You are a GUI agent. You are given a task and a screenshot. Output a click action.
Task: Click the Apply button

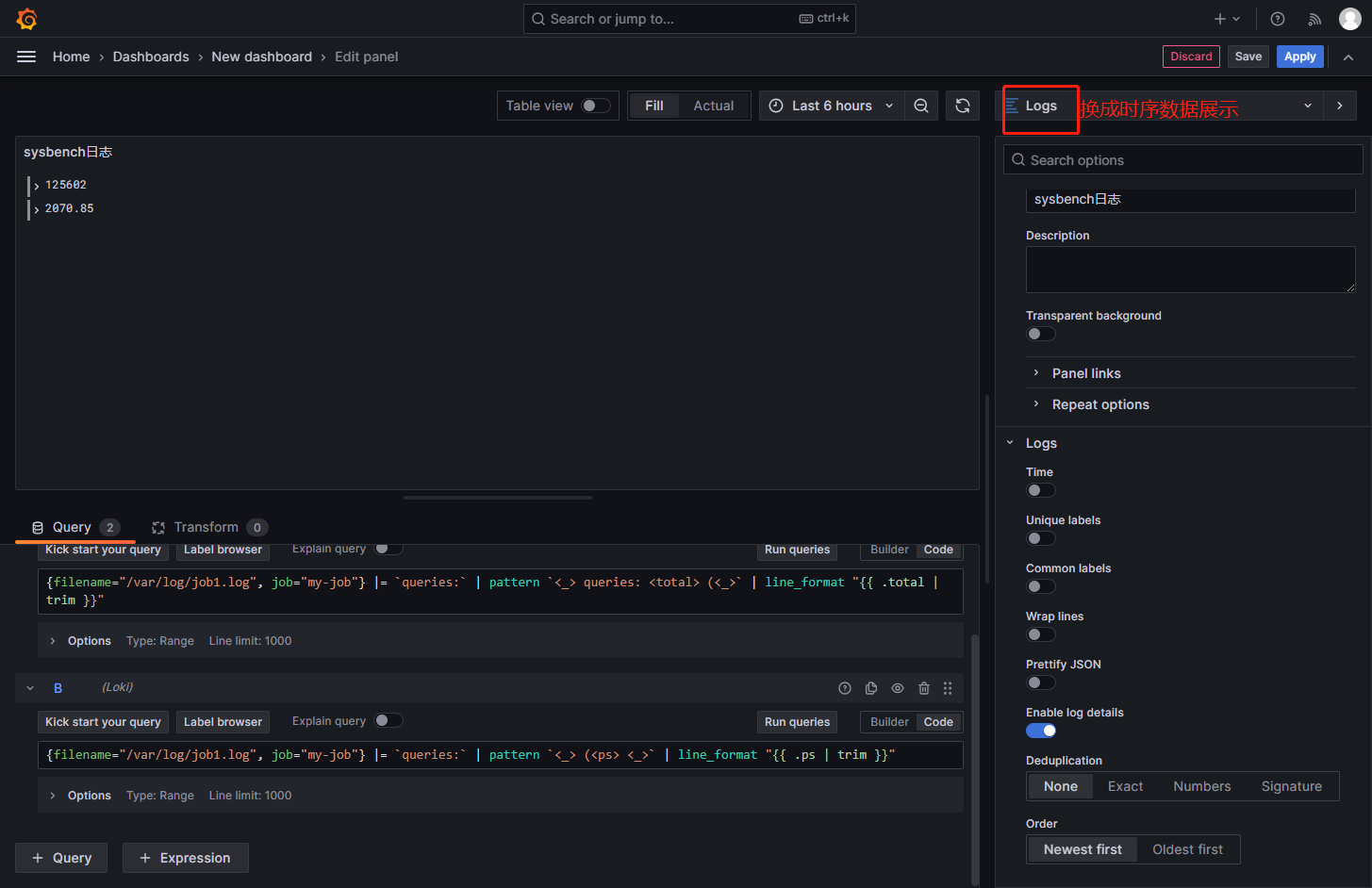click(x=1300, y=57)
